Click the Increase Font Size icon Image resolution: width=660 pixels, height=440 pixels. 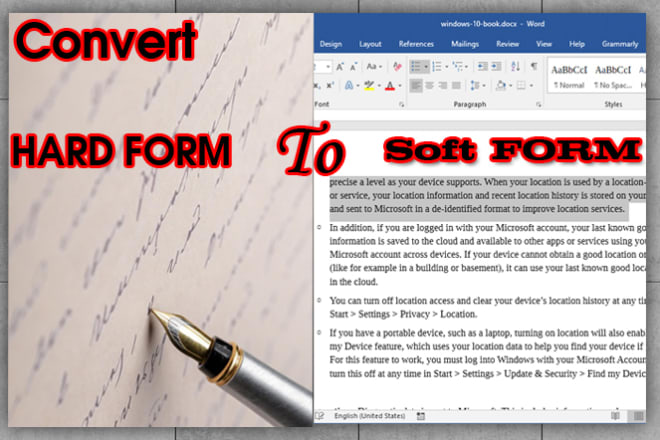(x=340, y=67)
